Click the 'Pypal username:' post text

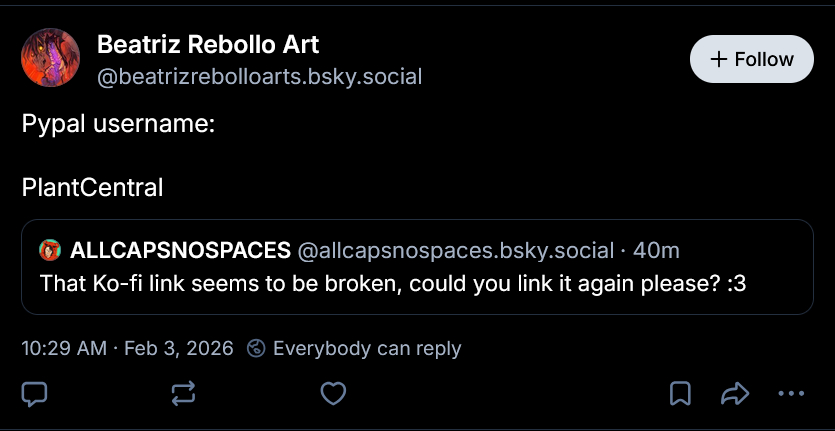click(x=119, y=125)
